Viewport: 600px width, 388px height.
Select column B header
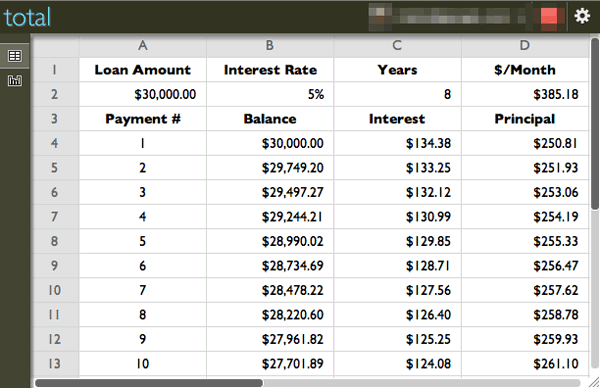(270, 46)
